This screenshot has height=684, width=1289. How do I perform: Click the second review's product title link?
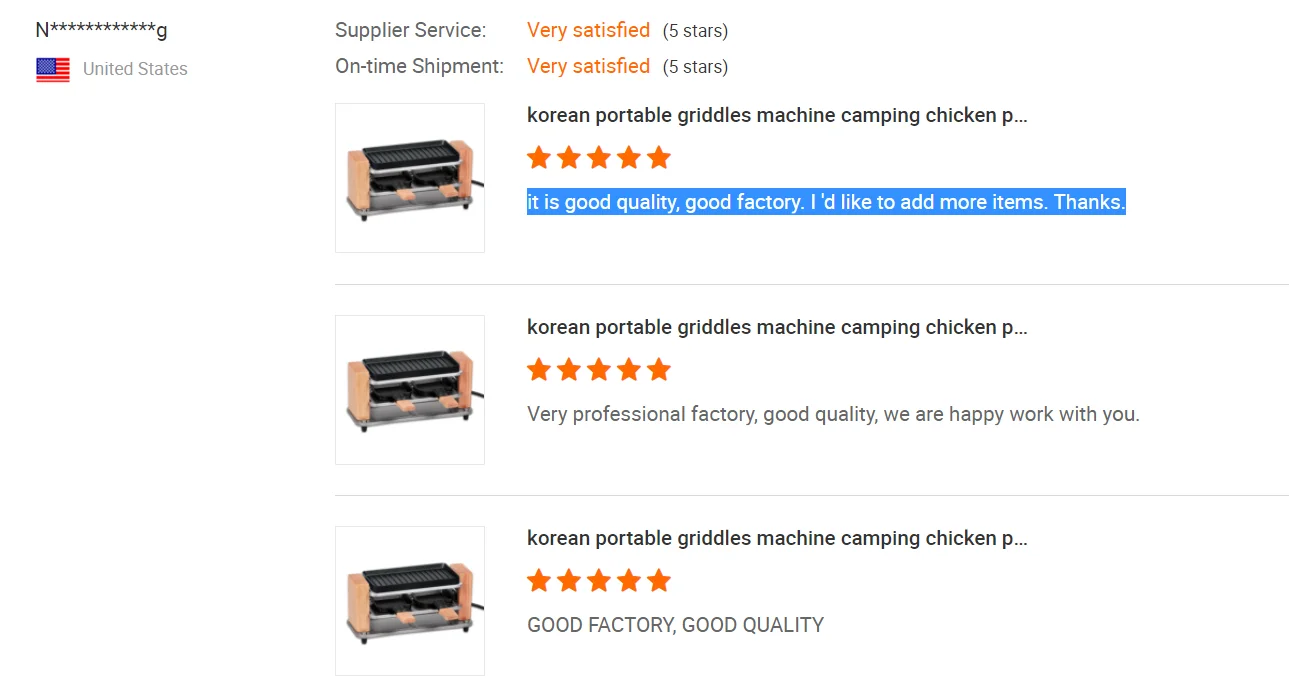[777, 327]
